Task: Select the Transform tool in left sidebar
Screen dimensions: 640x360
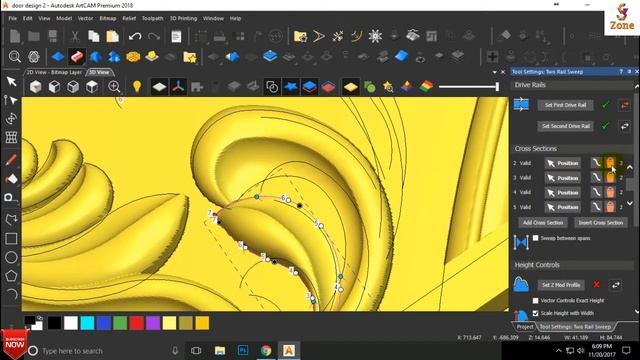Action: [x=11, y=119]
